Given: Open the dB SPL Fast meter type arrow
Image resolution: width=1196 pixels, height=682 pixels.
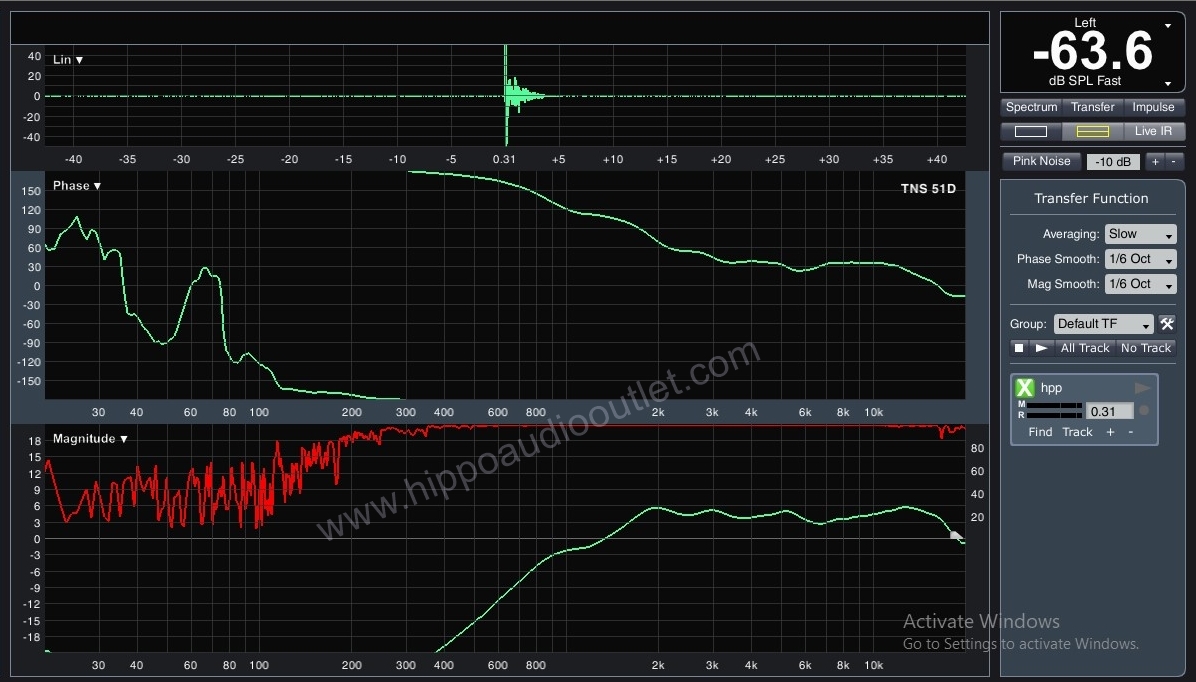Looking at the screenshot, I should point(1168,83).
